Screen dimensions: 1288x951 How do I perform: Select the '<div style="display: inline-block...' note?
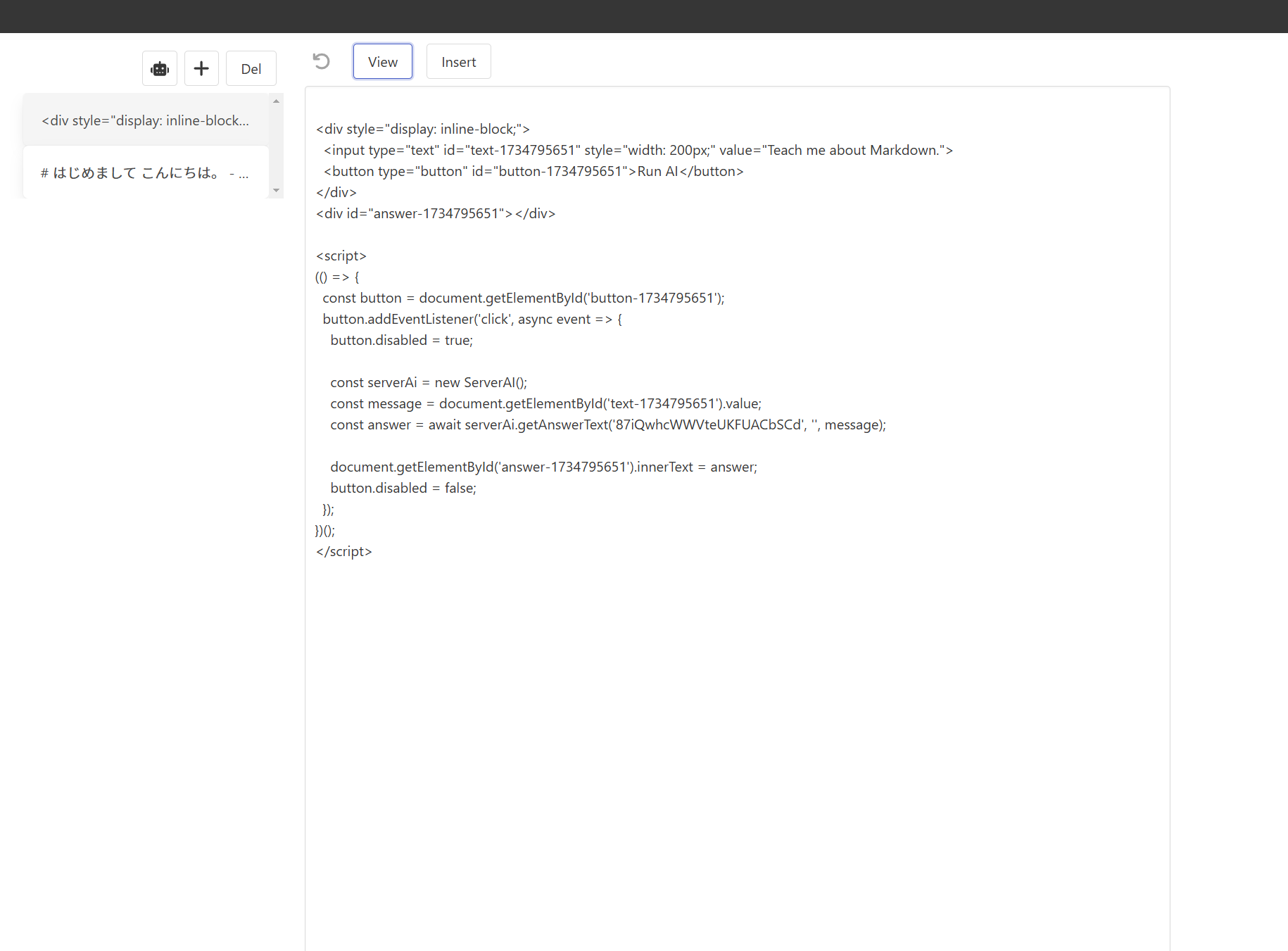point(146,120)
